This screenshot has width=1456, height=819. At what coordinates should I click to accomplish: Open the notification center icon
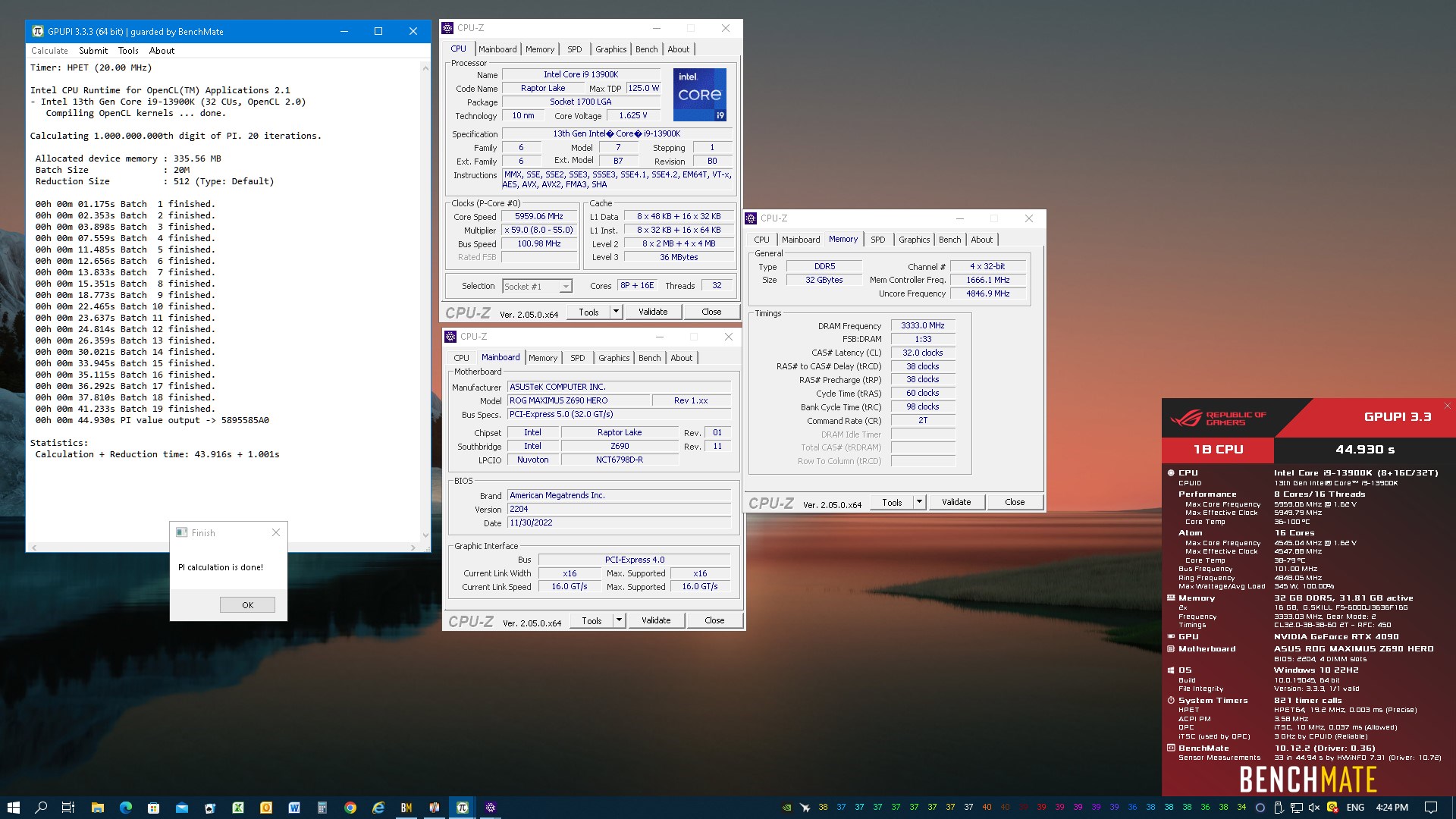[1430, 808]
